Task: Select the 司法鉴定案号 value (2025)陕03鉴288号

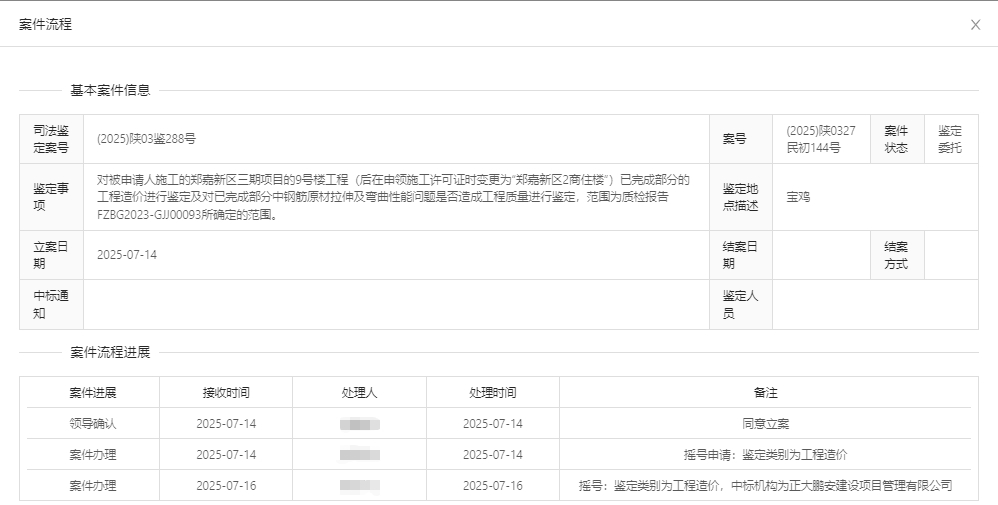Action: click(146, 140)
